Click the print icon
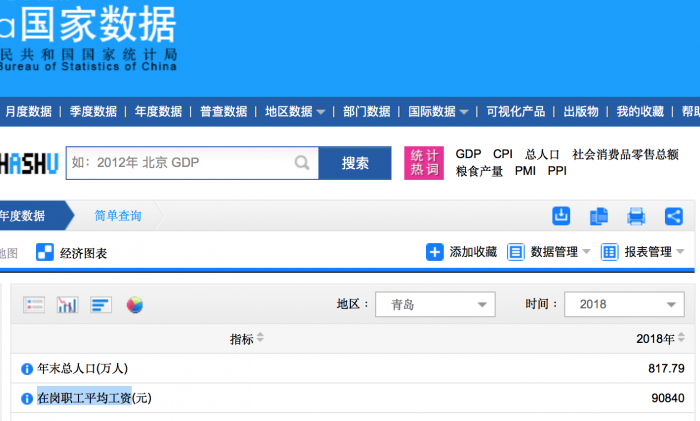 [x=636, y=216]
